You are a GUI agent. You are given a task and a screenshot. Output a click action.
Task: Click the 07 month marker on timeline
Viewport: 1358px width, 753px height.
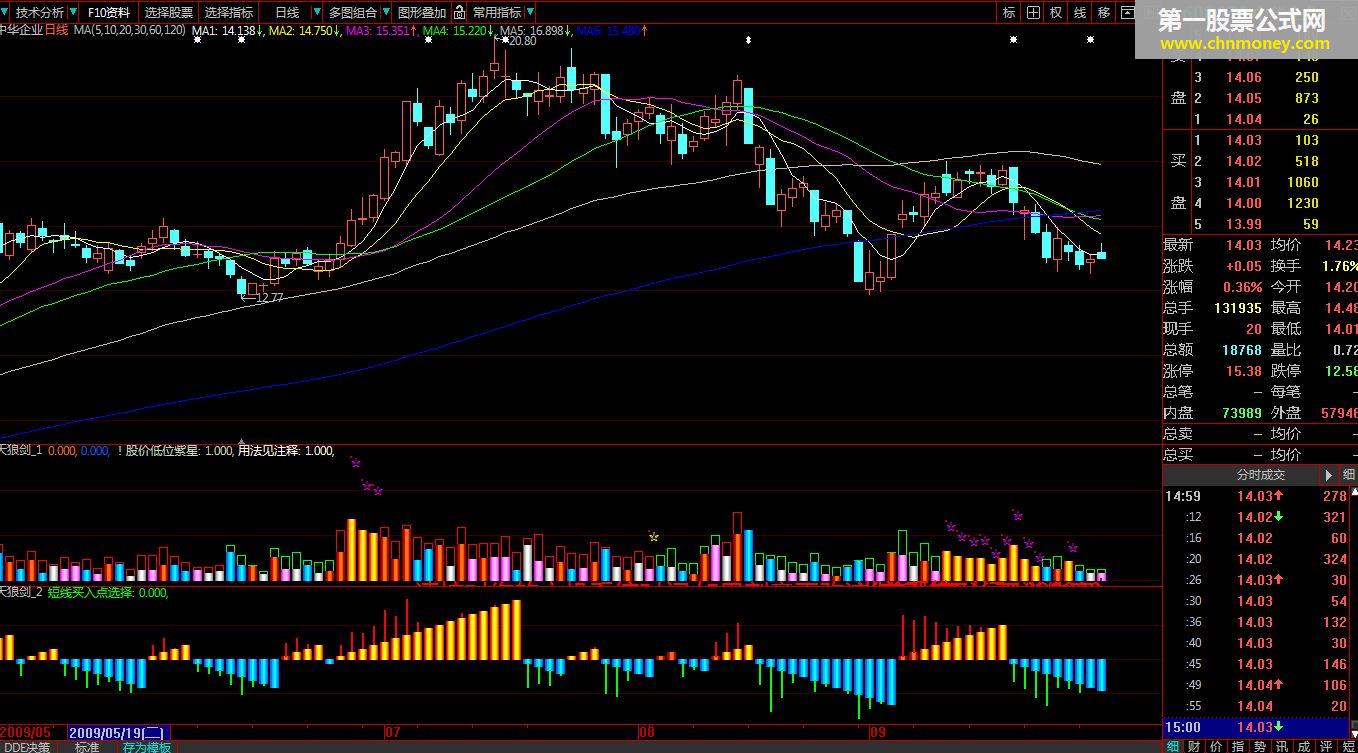(x=391, y=732)
